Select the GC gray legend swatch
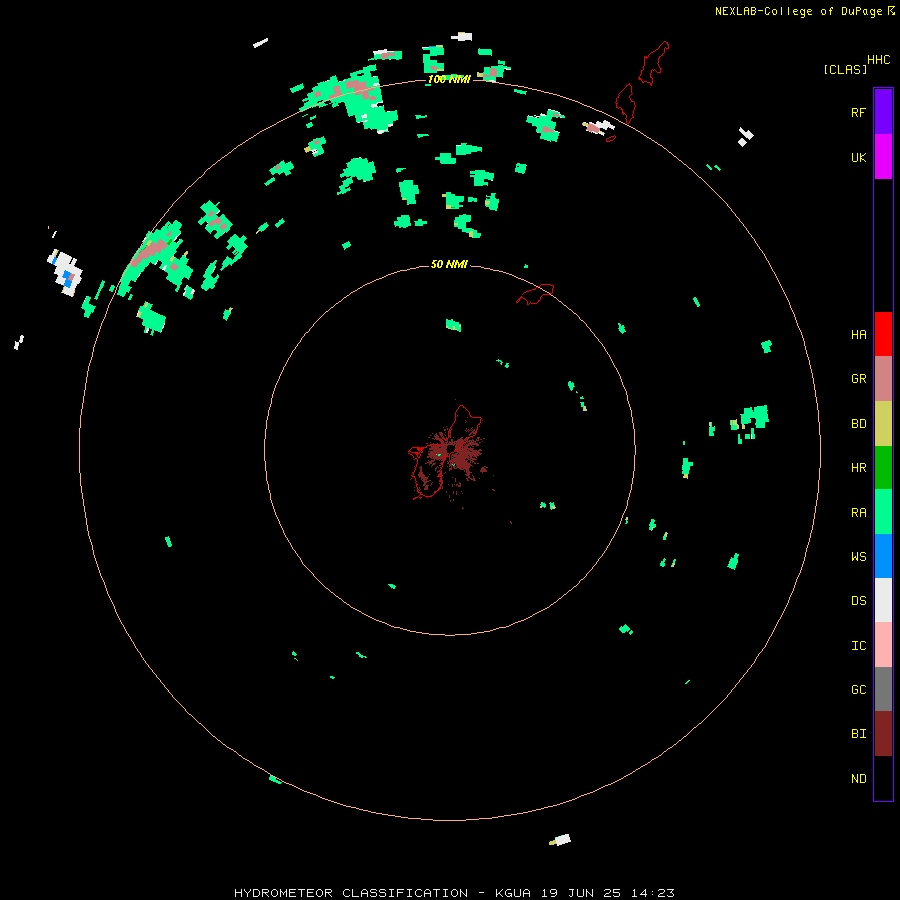 click(883, 689)
